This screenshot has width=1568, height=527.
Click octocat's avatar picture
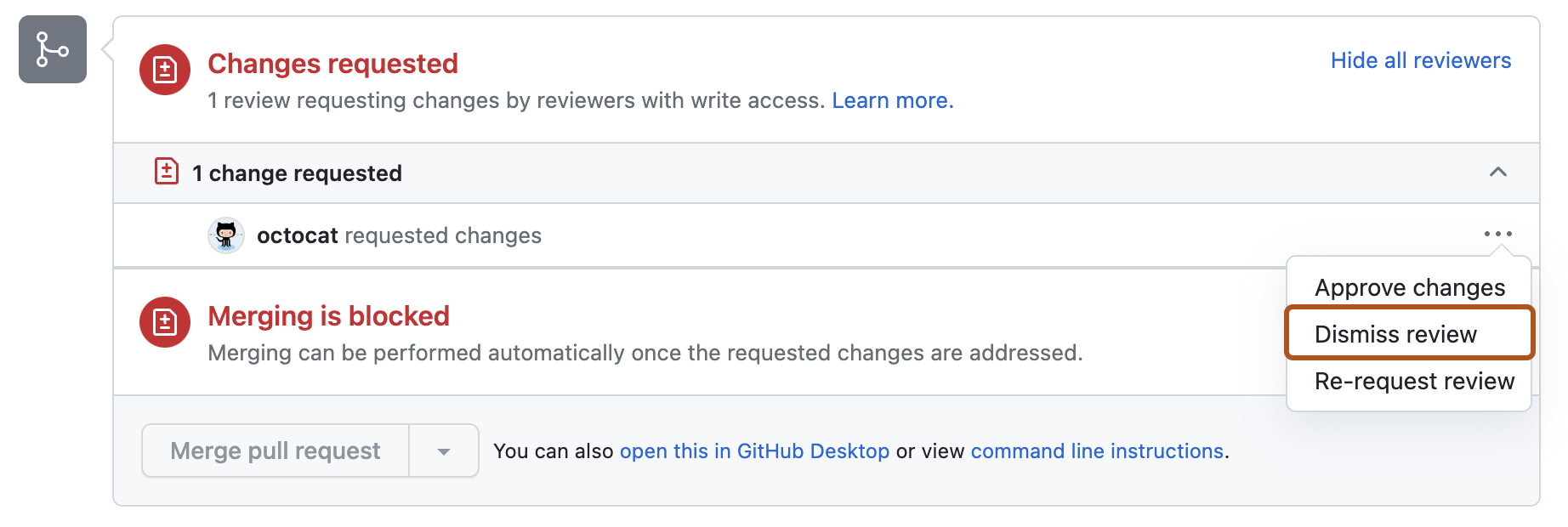pos(226,235)
